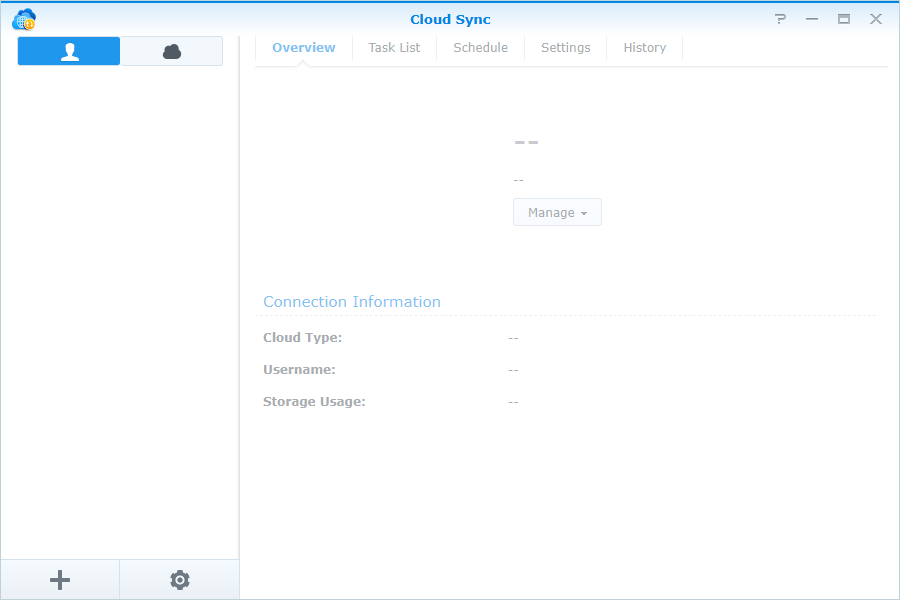Image resolution: width=900 pixels, height=600 pixels.
Task: Click the Cloud Sync app logo icon
Action: point(24,20)
